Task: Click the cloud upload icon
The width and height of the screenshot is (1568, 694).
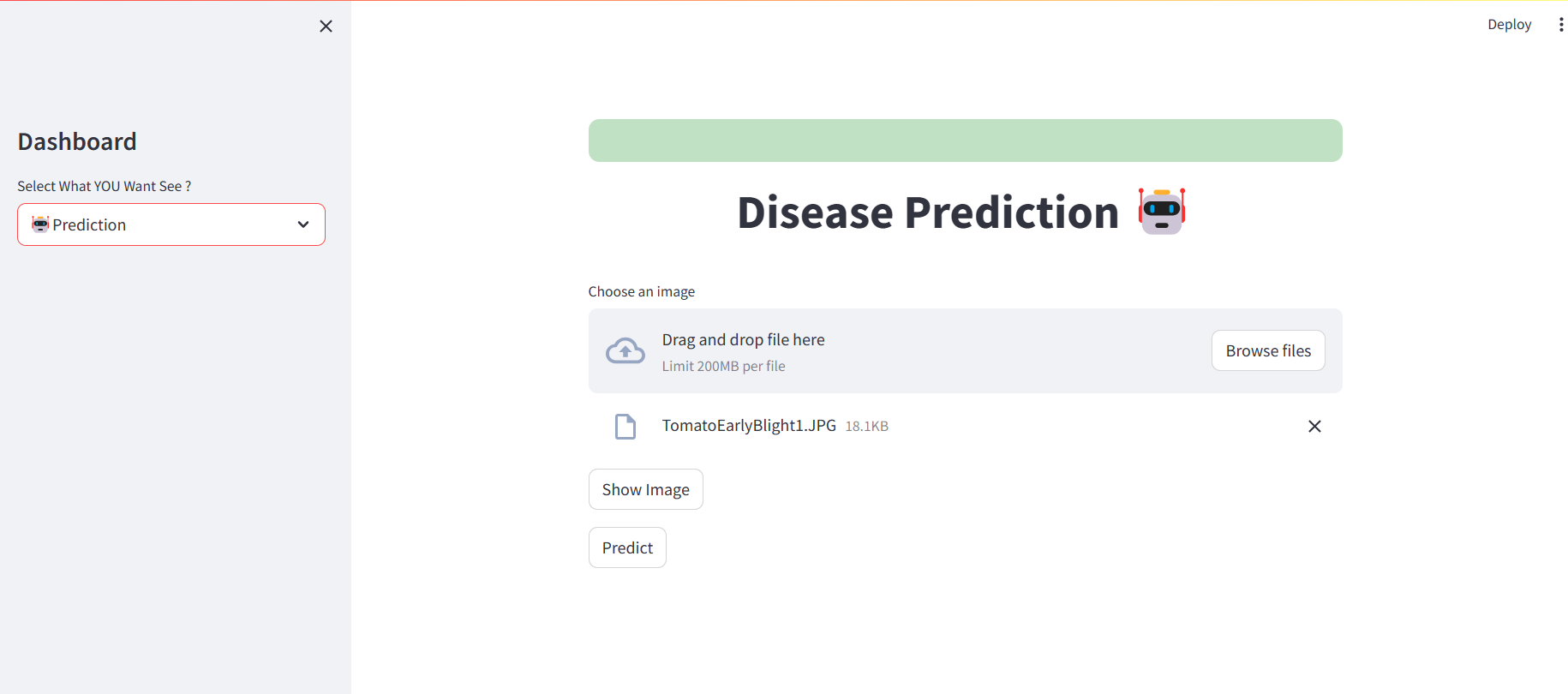Action: click(625, 350)
